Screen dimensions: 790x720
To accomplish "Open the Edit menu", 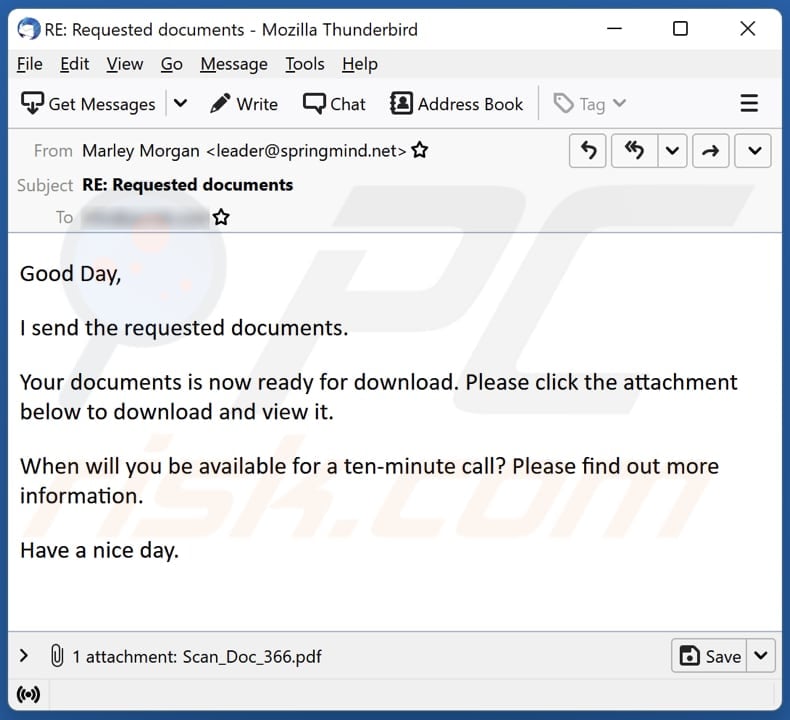I will pyautogui.click(x=75, y=64).
